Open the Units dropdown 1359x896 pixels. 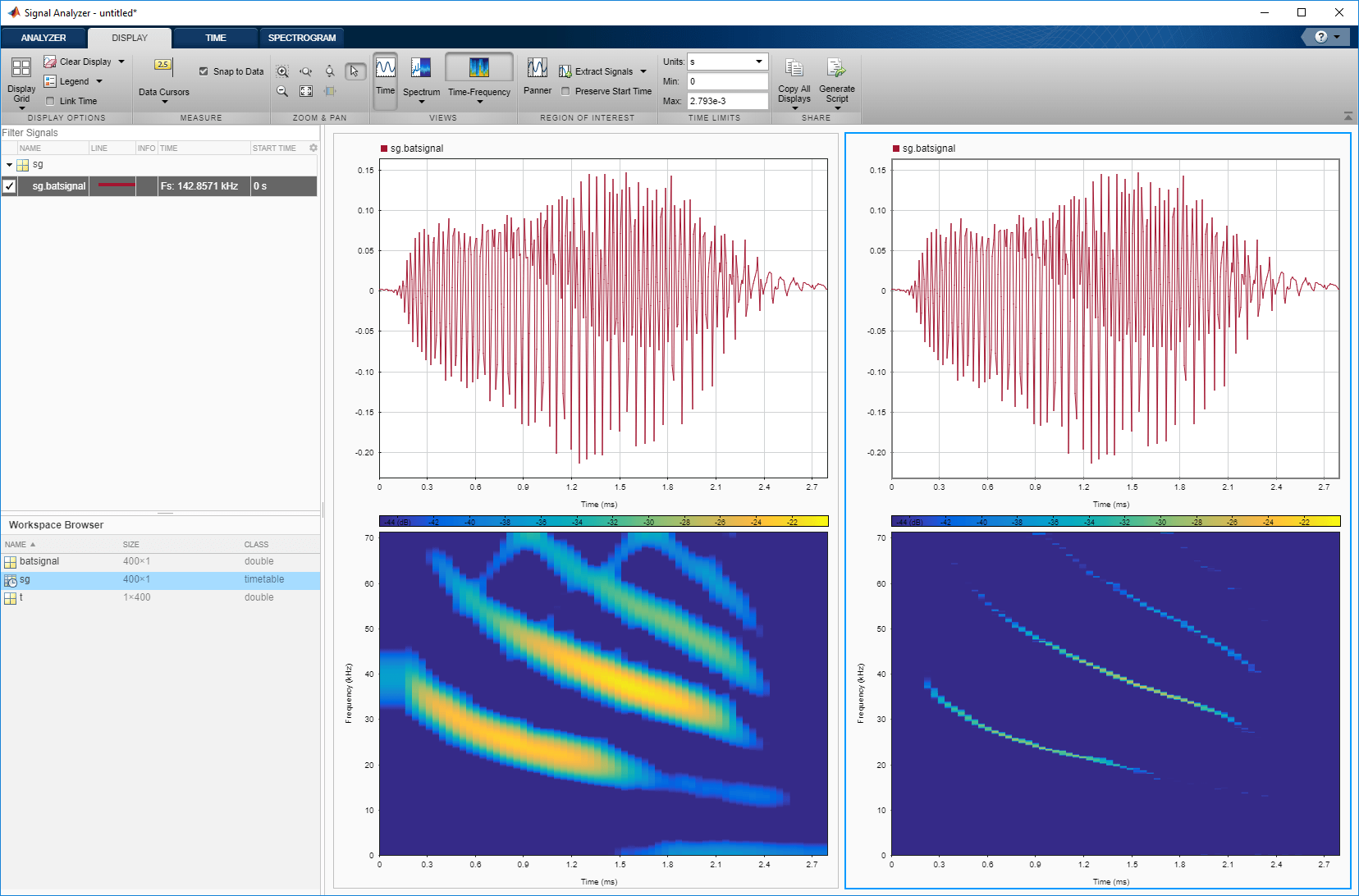(x=727, y=62)
